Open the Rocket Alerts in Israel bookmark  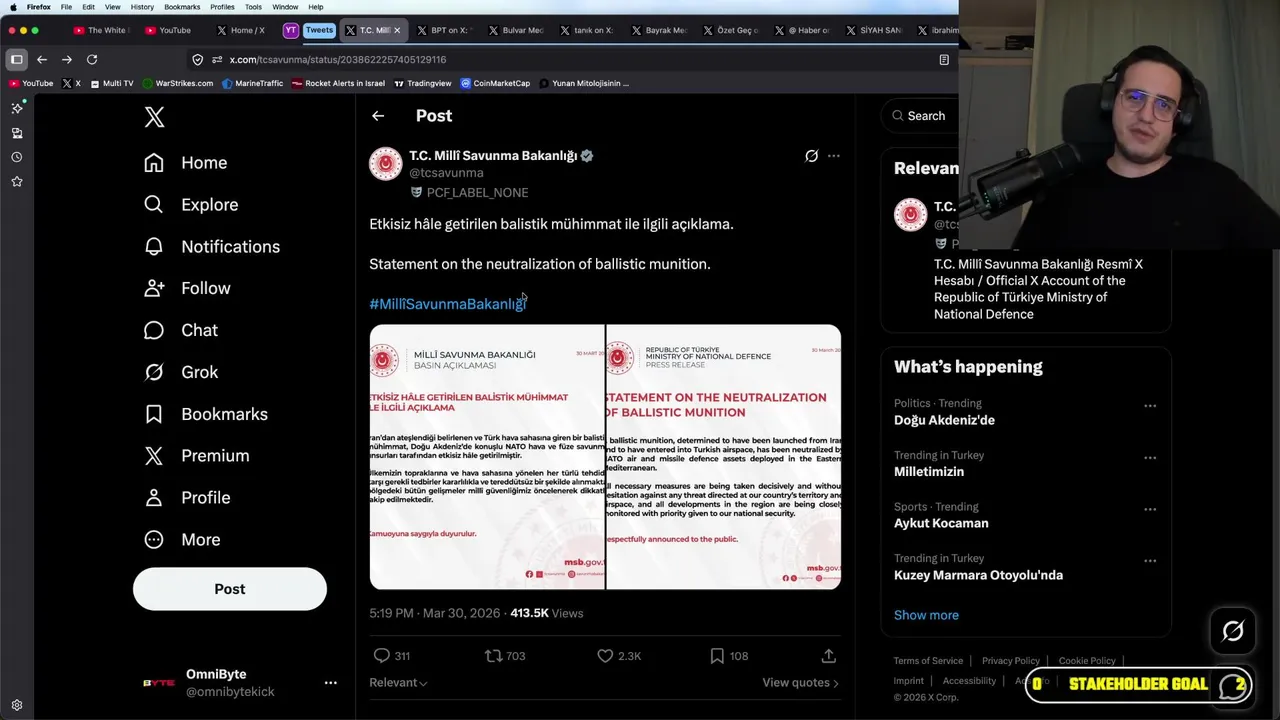tap(338, 84)
